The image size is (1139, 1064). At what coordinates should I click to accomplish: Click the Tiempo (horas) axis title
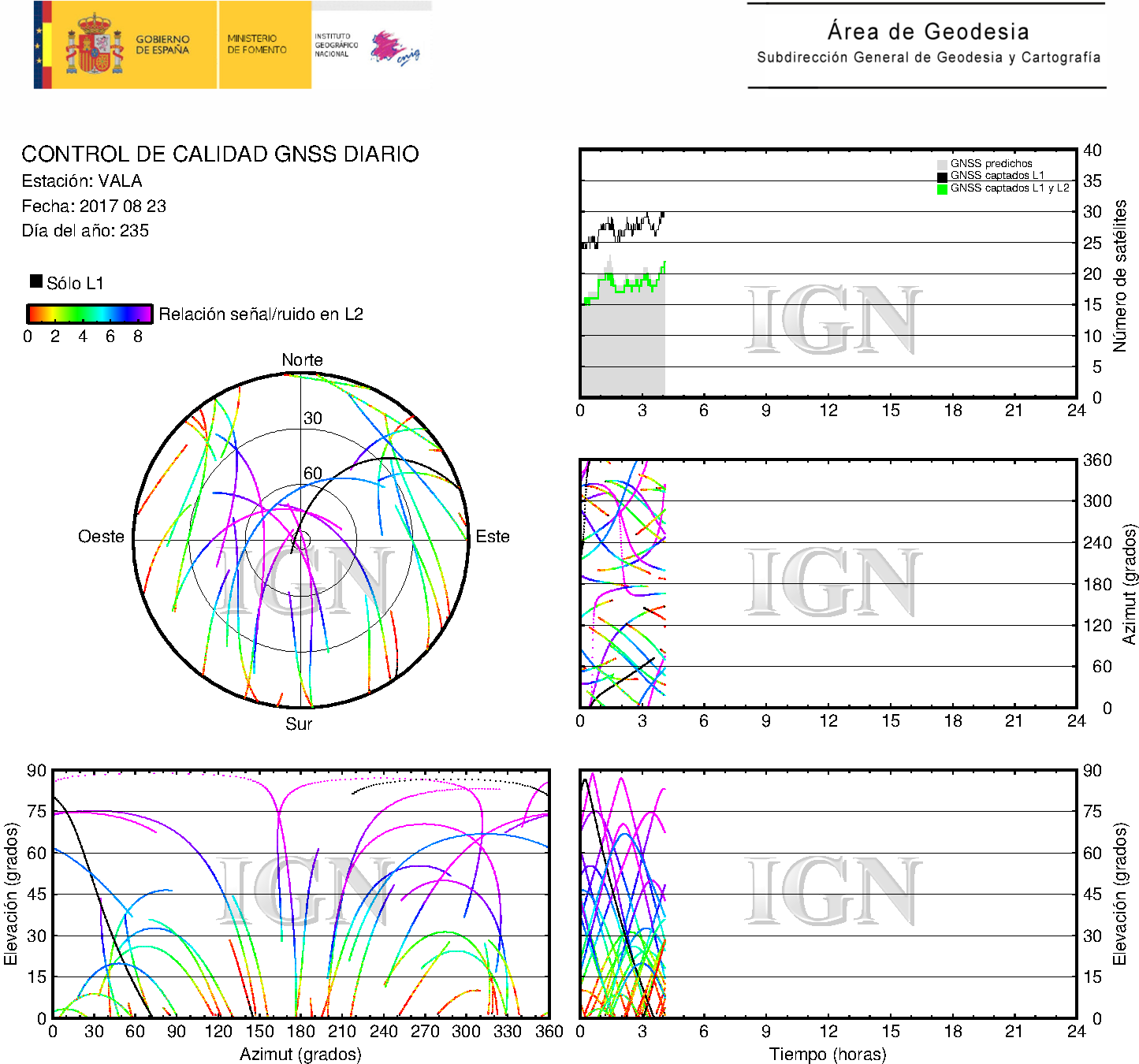click(828, 1054)
